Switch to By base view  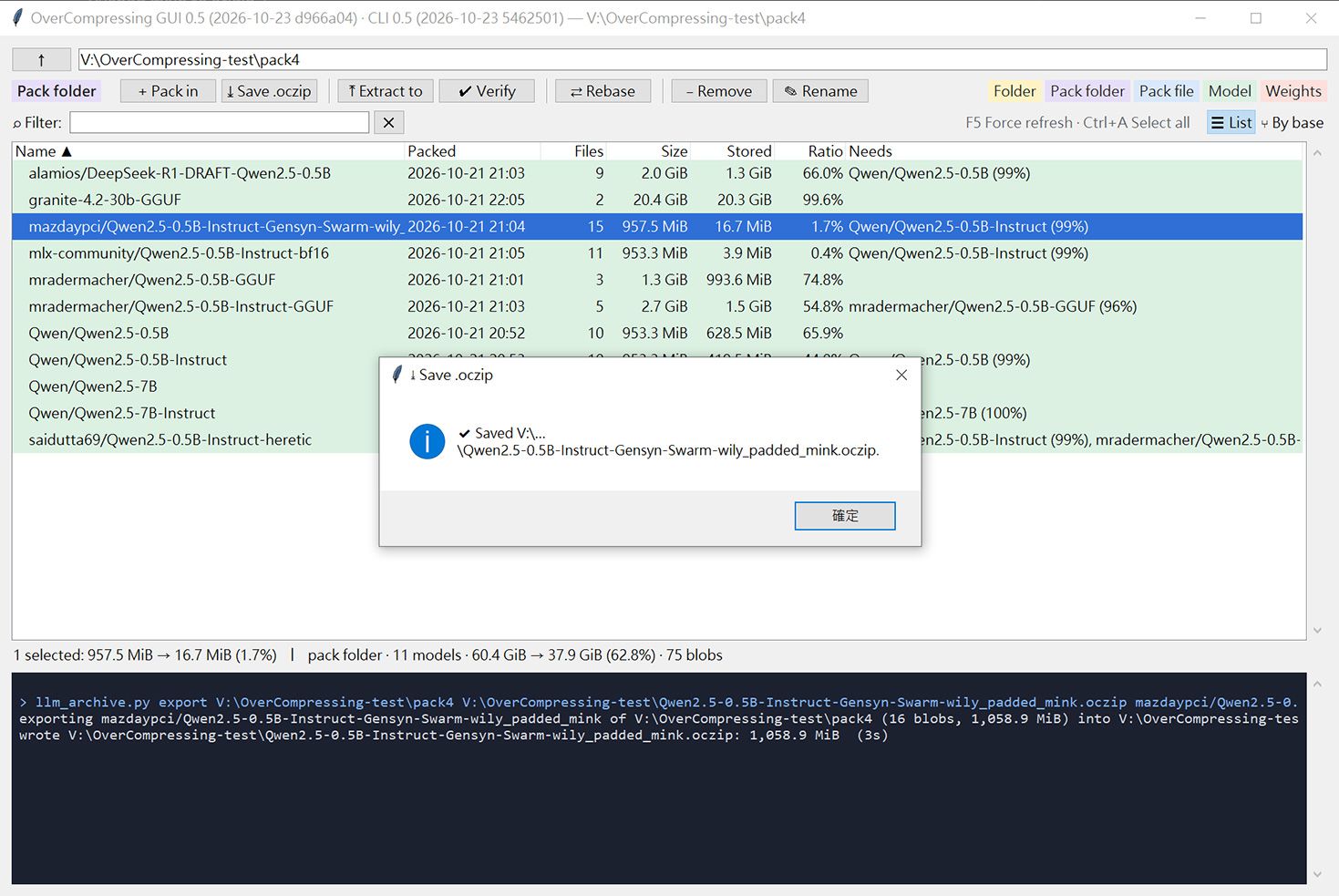tap(1293, 123)
